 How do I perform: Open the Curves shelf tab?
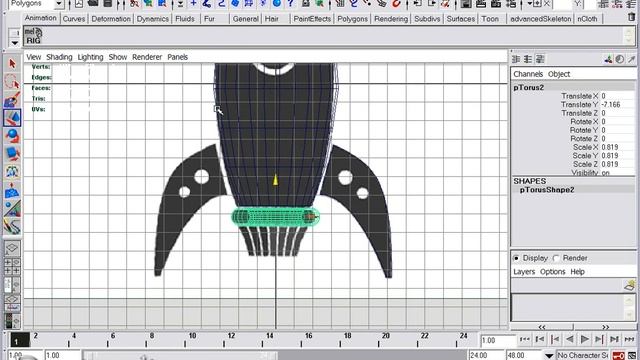[74, 19]
